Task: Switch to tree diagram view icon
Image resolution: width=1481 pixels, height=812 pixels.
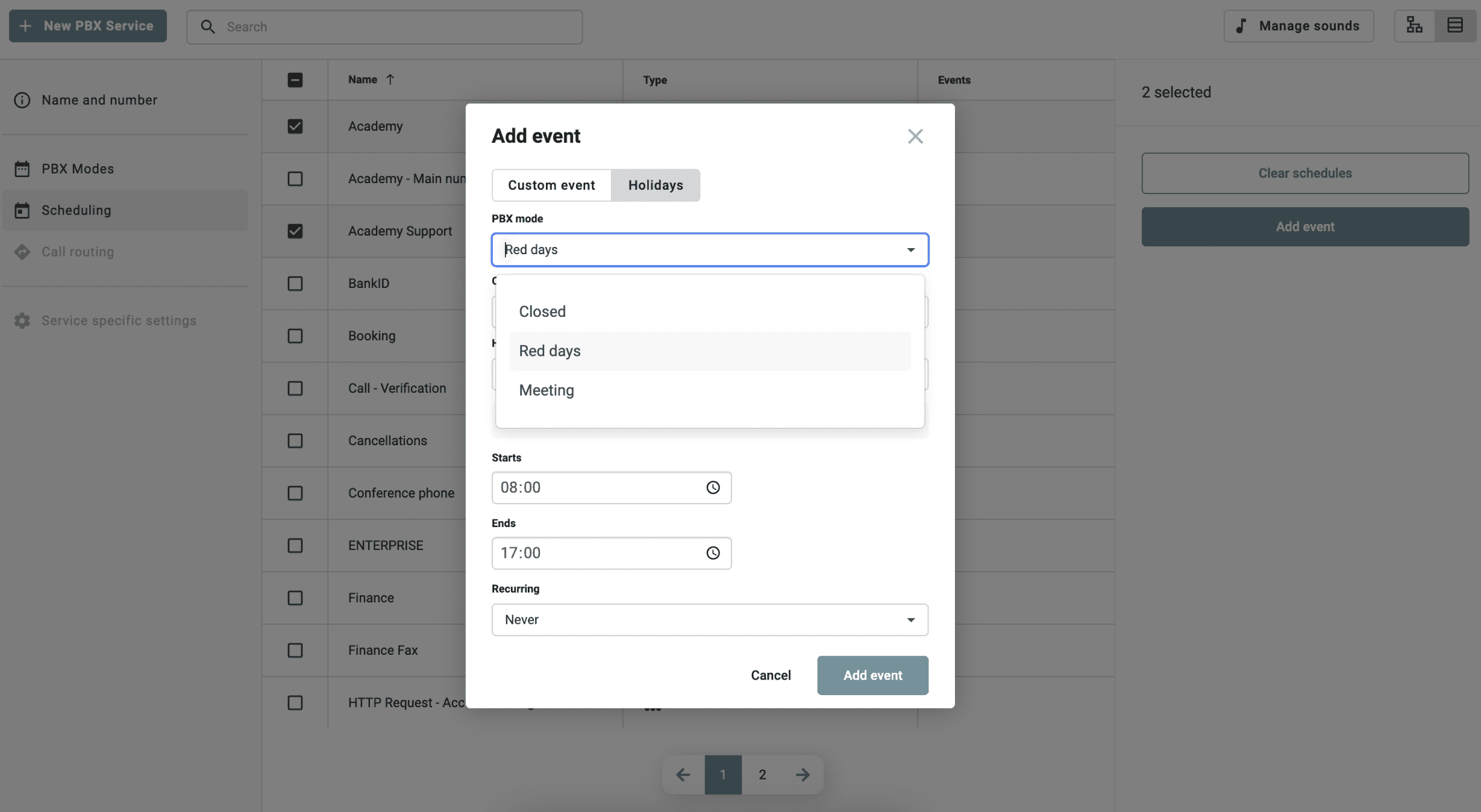Action: [1414, 26]
